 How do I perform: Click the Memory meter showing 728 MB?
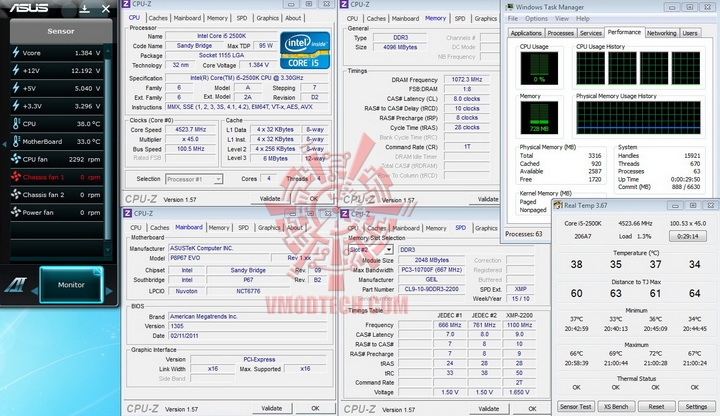pos(539,118)
